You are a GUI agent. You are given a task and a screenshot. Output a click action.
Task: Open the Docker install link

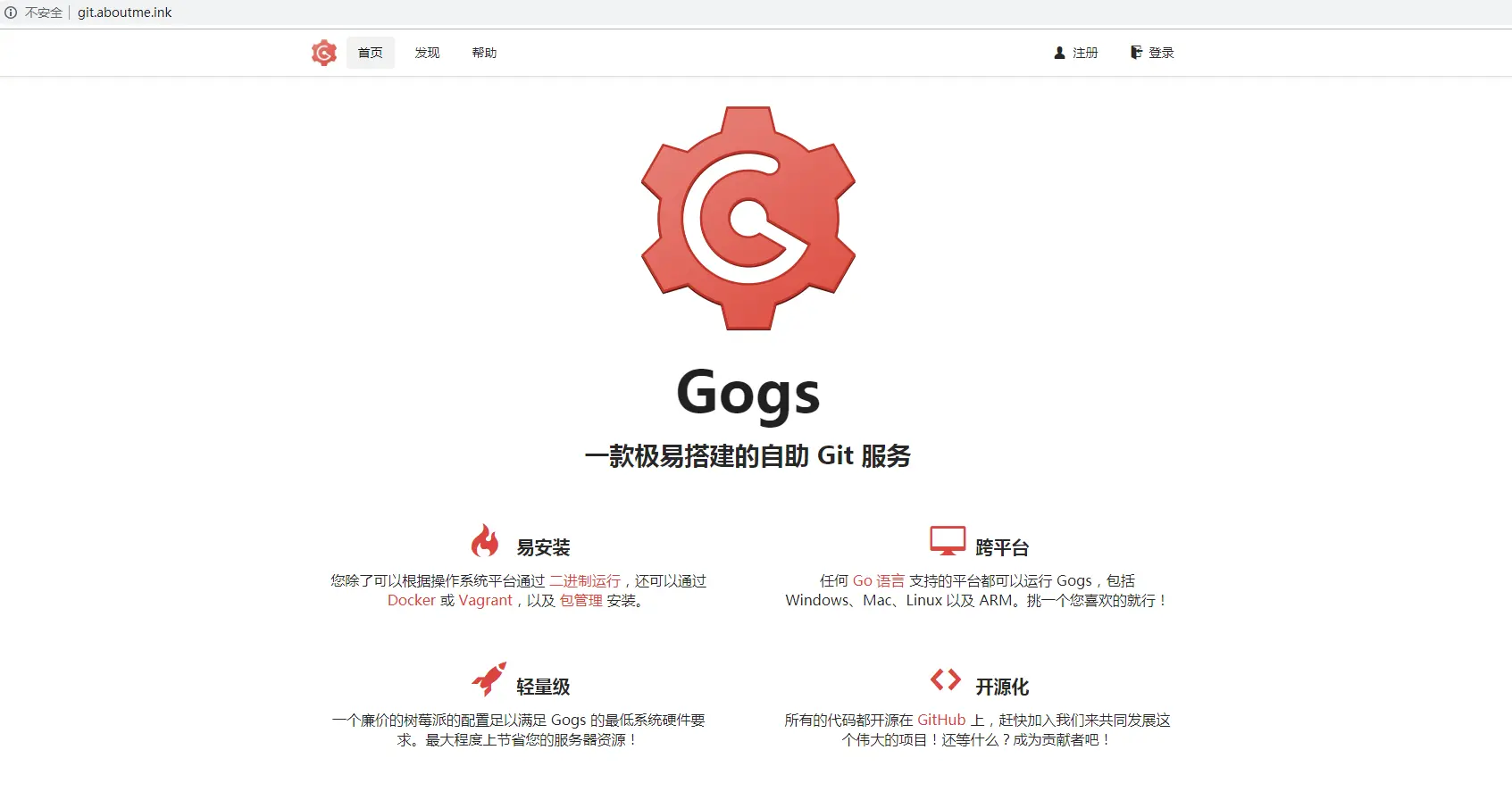[412, 601]
